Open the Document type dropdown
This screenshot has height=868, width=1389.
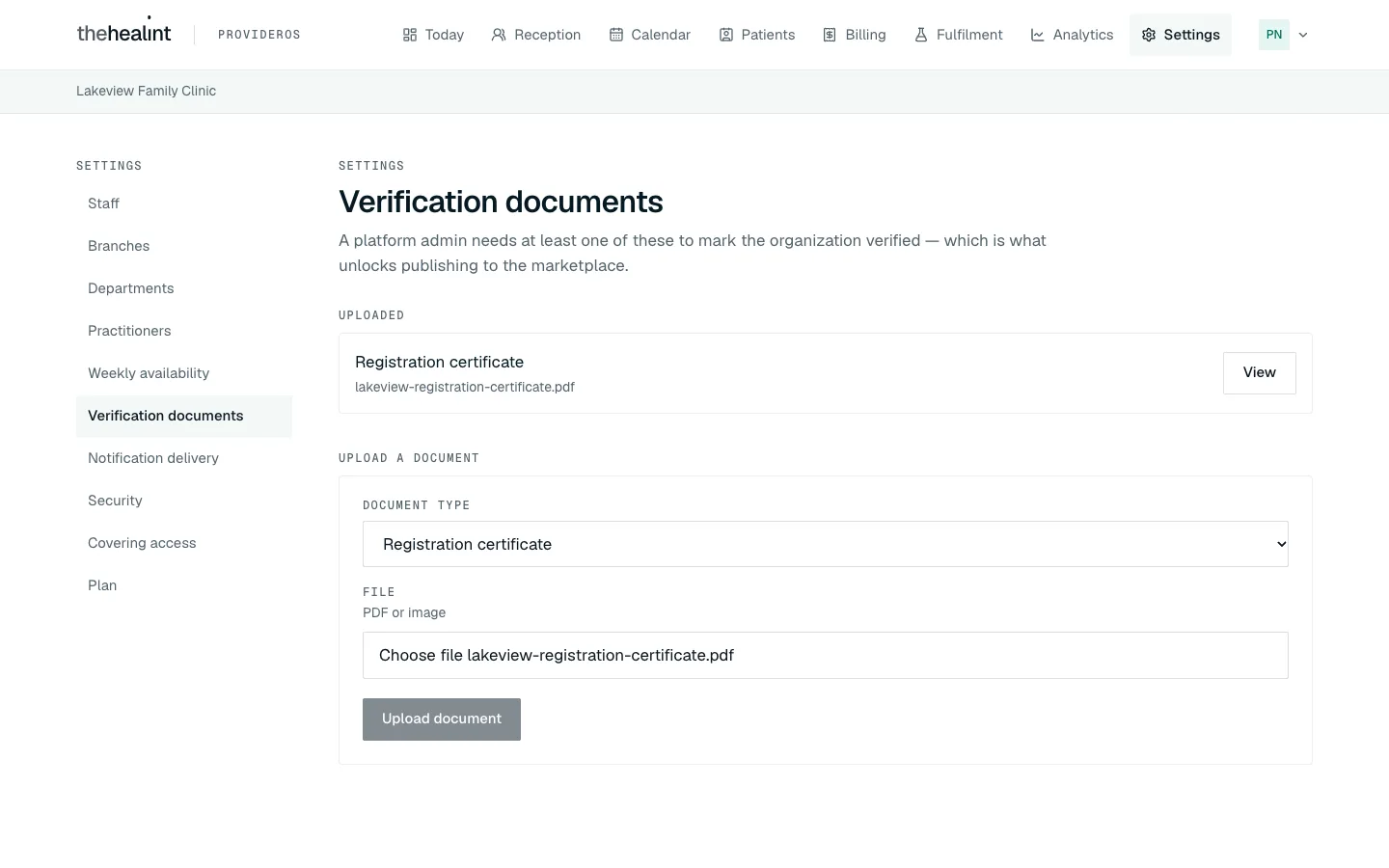pyautogui.click(x=826, y=544)
